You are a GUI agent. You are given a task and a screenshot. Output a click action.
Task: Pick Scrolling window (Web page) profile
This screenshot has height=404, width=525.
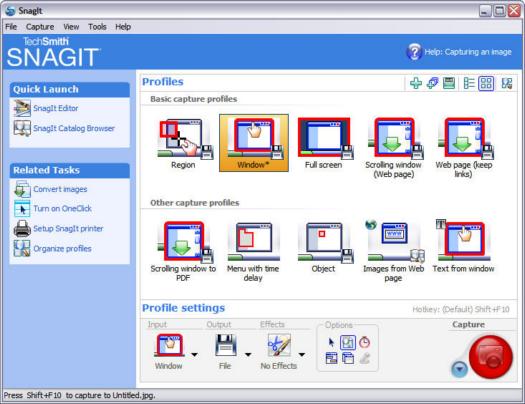(x=394, y=148)
